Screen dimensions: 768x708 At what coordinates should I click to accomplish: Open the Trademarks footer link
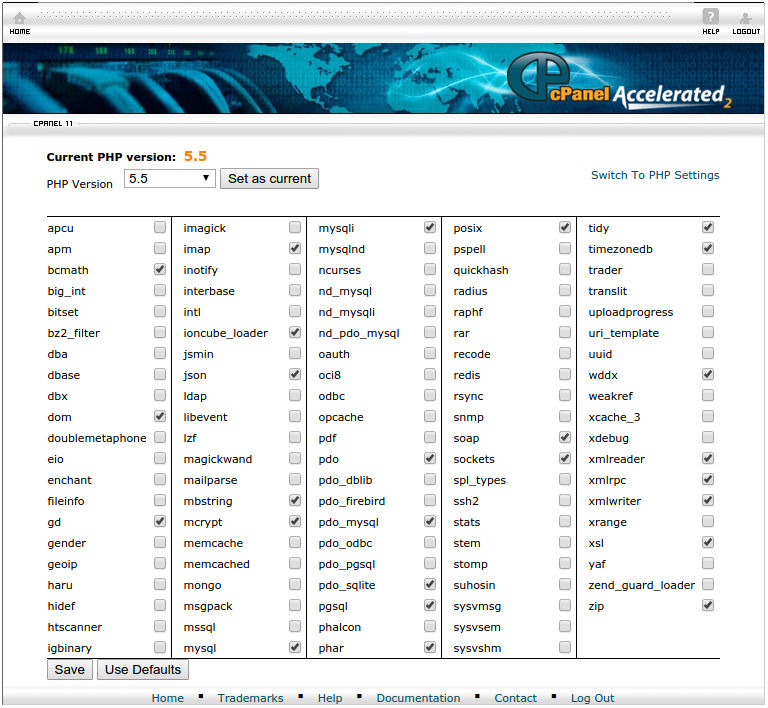pos(250,698)
